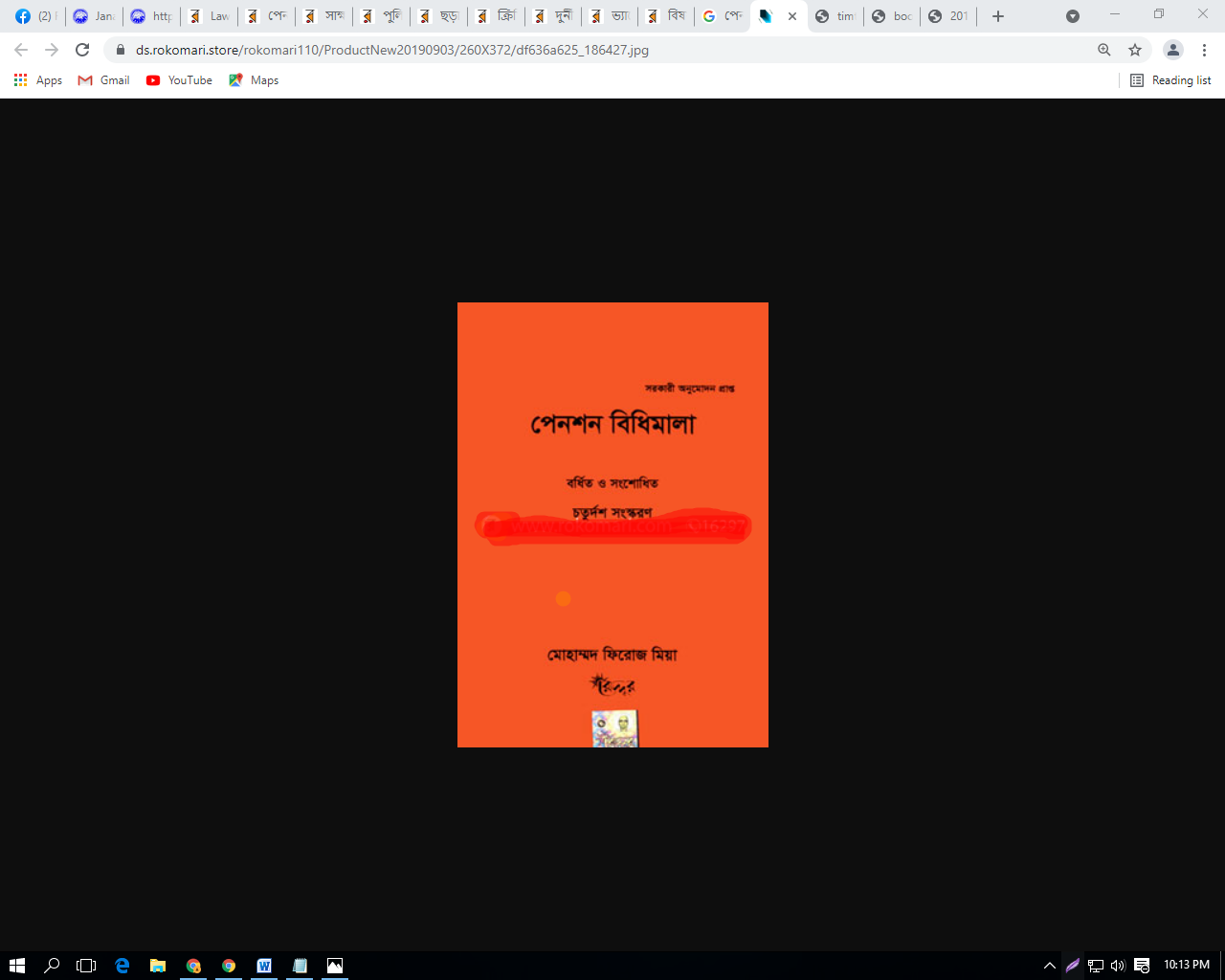
Task: Click the 10:13 PM clock
Action: pyautogui.click(x=1187, y=965)
